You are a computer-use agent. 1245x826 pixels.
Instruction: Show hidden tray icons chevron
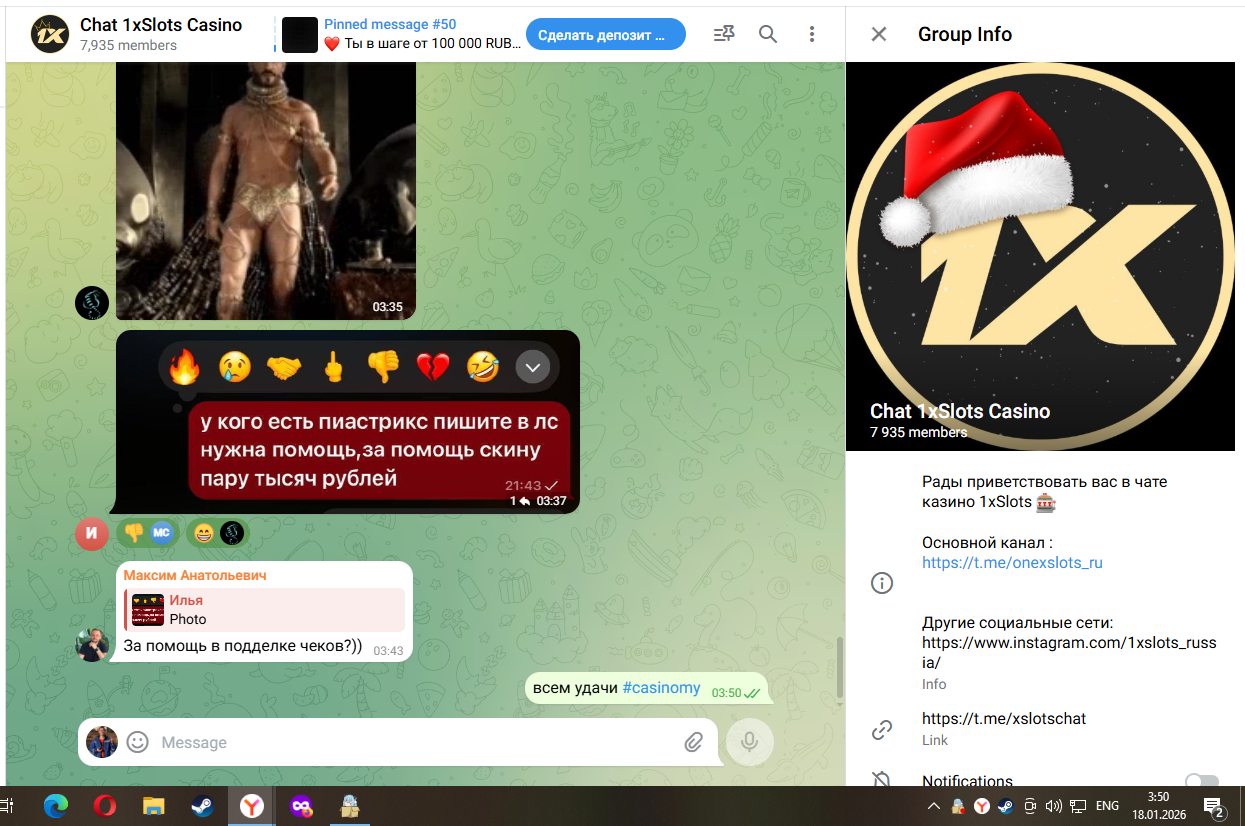933,806
